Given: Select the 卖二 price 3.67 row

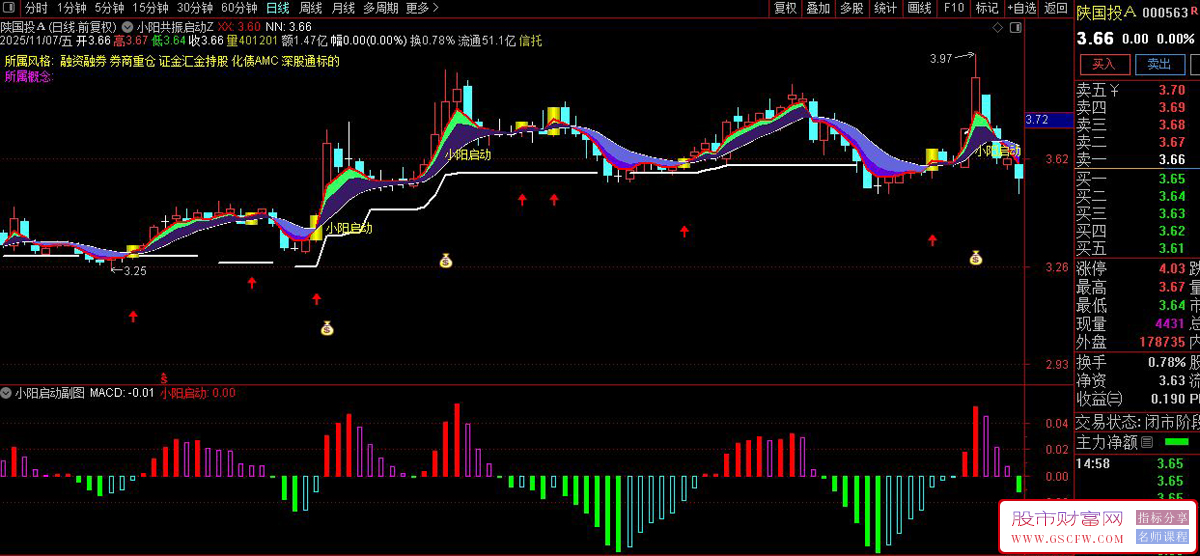Looking at the screenshot, I should 1137,142.
